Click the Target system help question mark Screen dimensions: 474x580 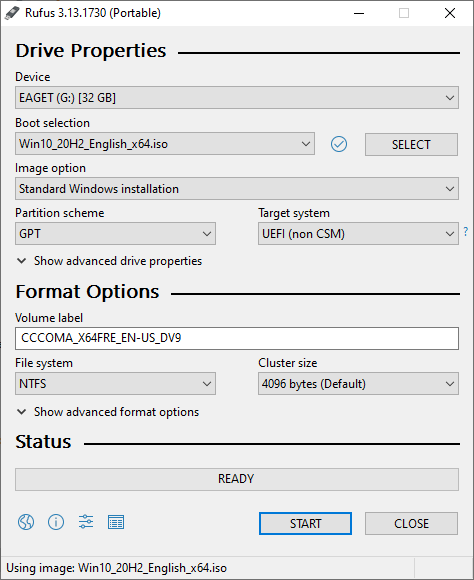pyautogui.click(x=465, y=232)
